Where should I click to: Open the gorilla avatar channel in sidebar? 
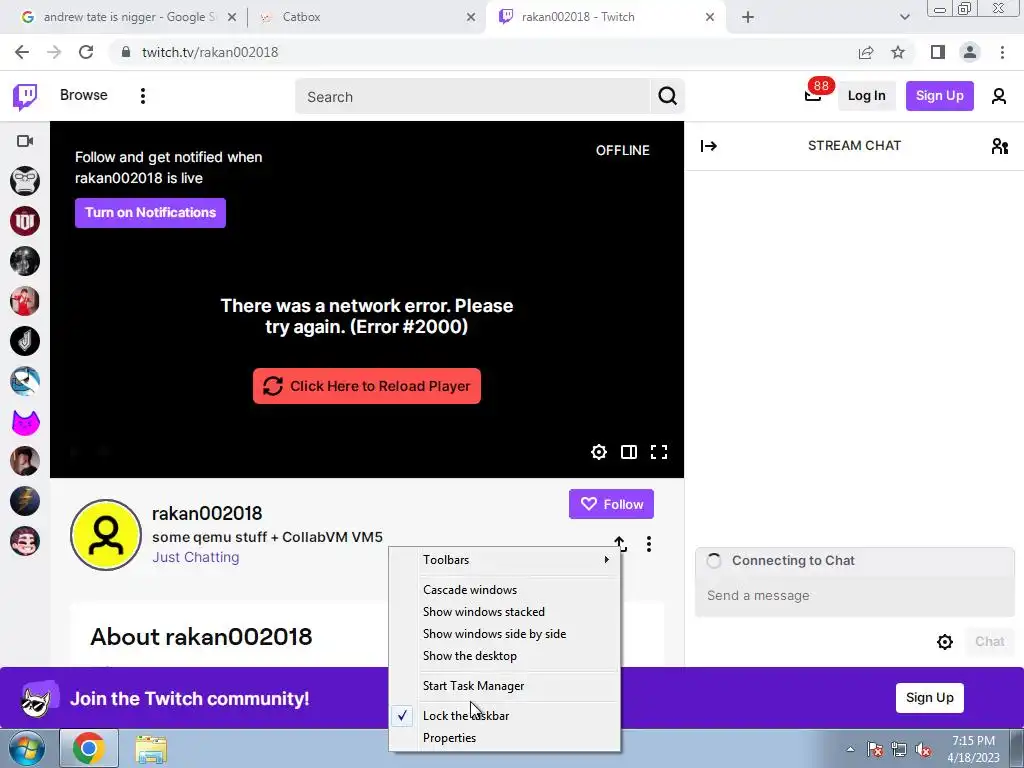(25, 181)
